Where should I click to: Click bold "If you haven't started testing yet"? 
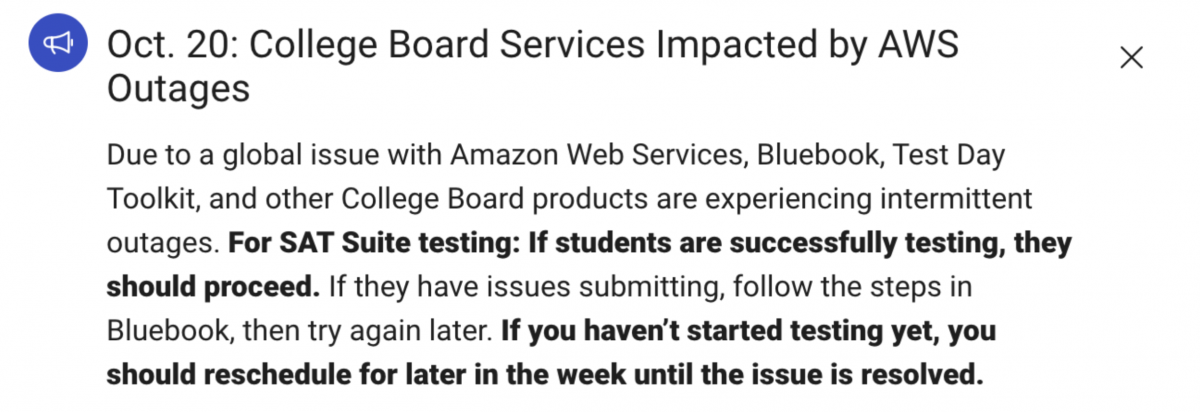[708, 332]
